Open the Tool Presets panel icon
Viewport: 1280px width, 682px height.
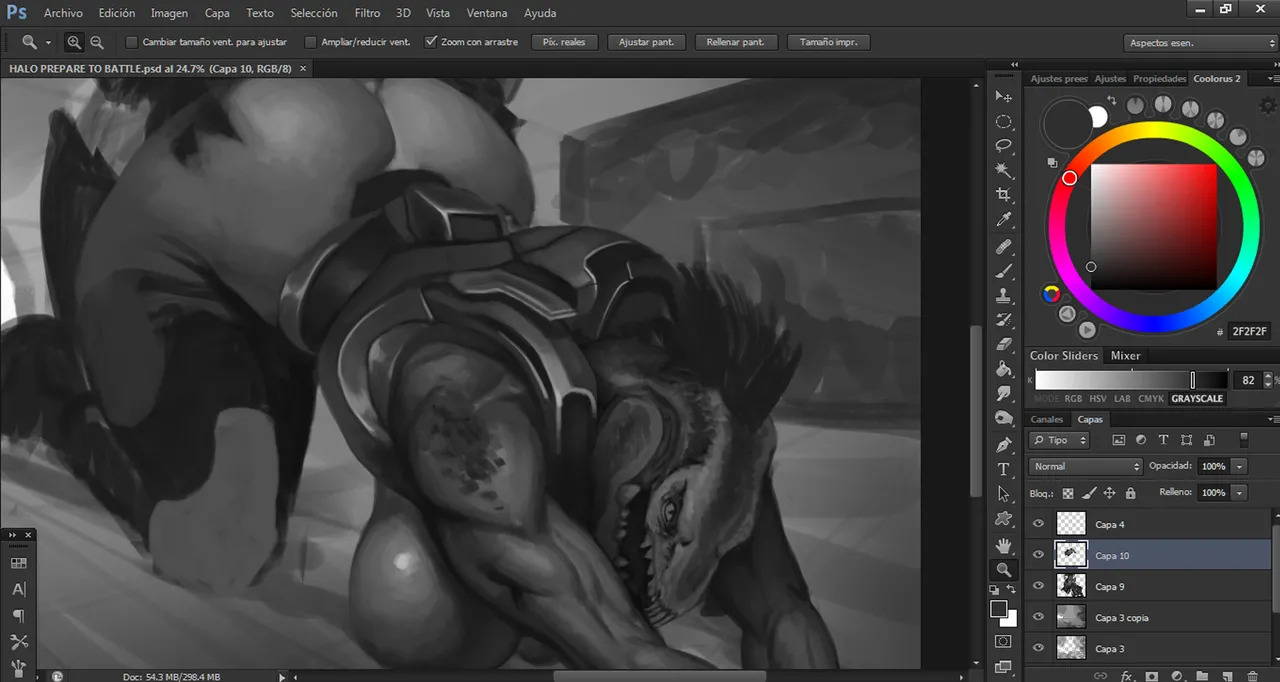18,641
